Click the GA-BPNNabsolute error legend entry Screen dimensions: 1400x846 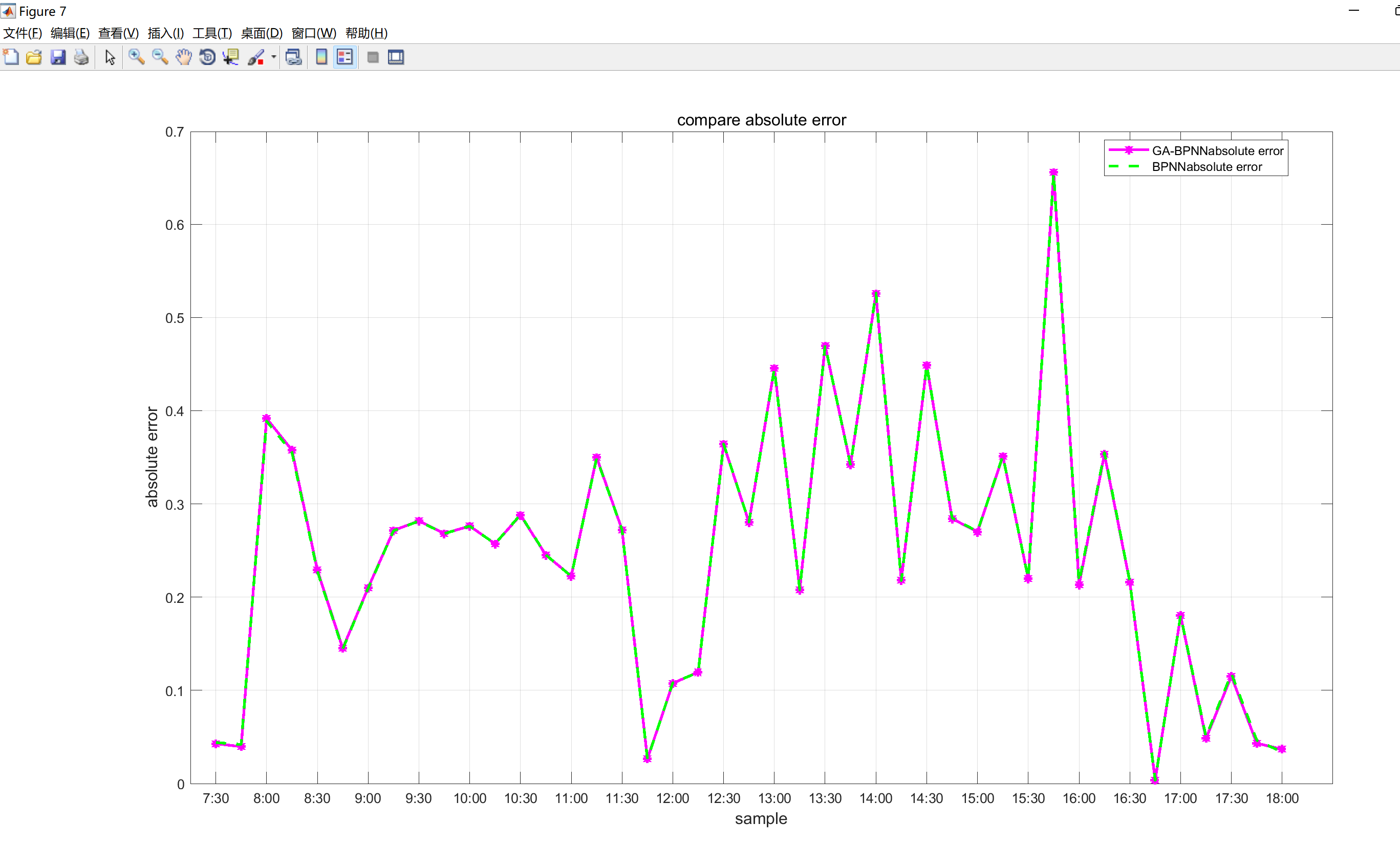tap(1217, 150)
